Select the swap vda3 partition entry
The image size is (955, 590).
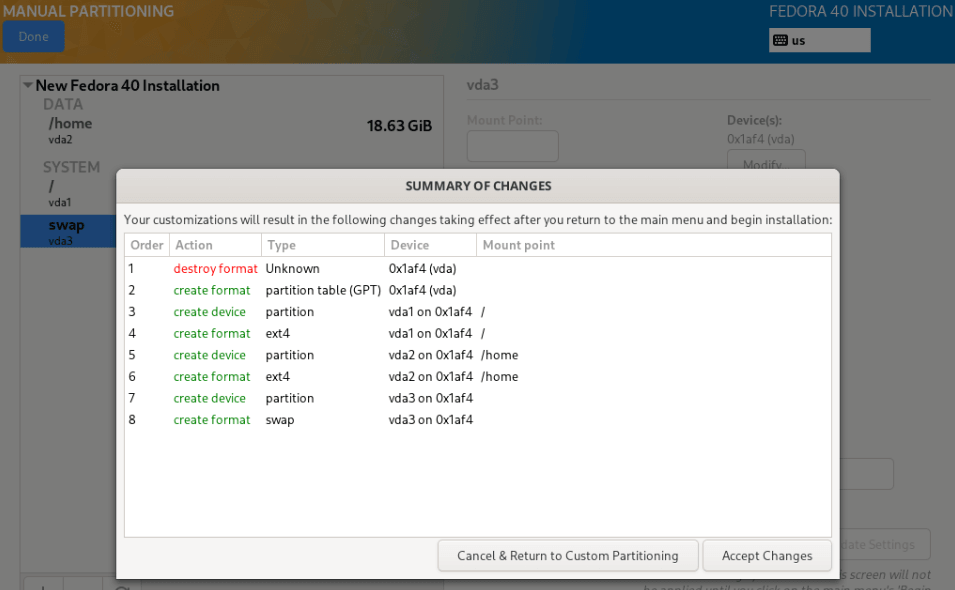pos(68,231)
